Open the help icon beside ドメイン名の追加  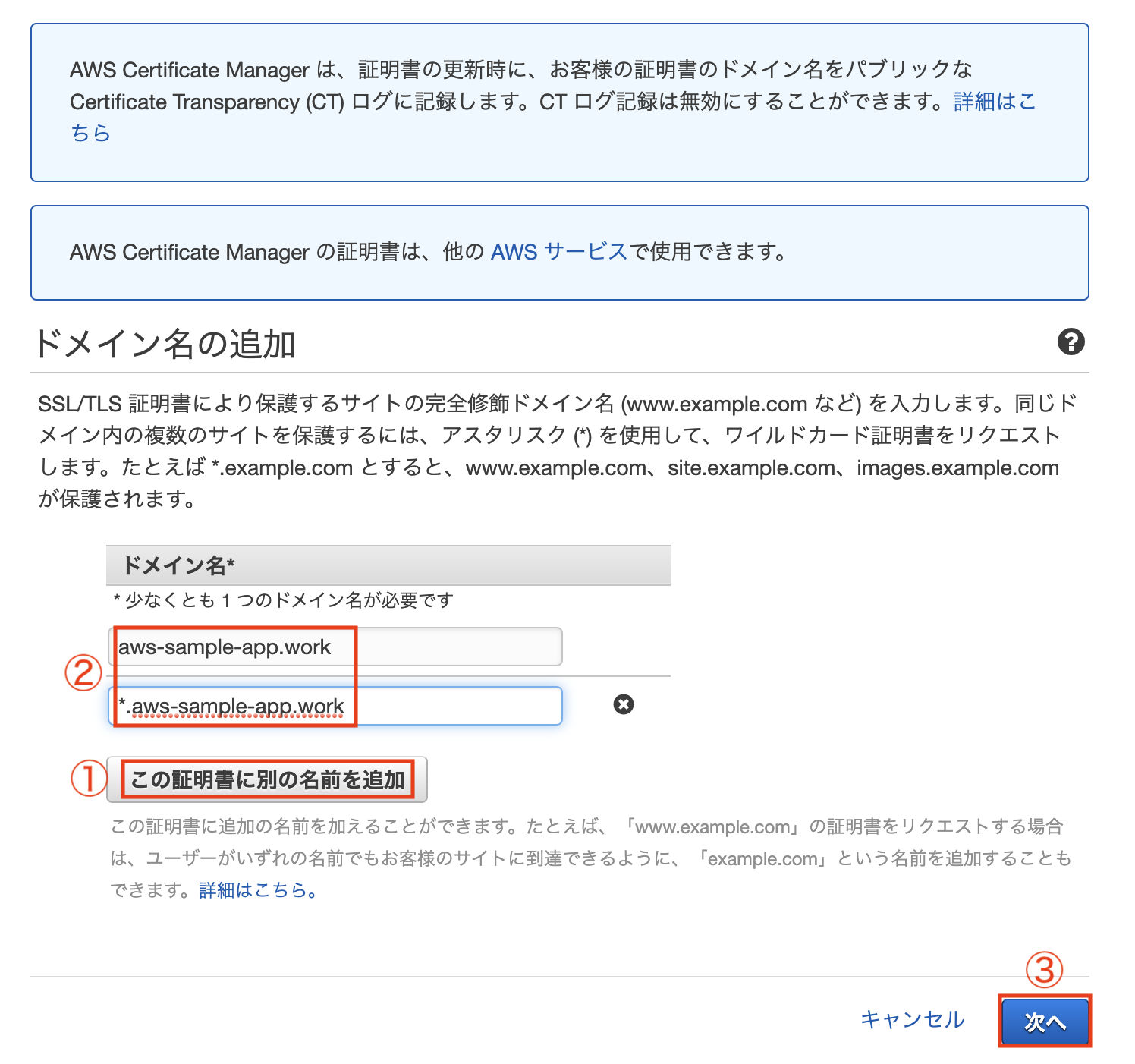tap(1071, 342)
